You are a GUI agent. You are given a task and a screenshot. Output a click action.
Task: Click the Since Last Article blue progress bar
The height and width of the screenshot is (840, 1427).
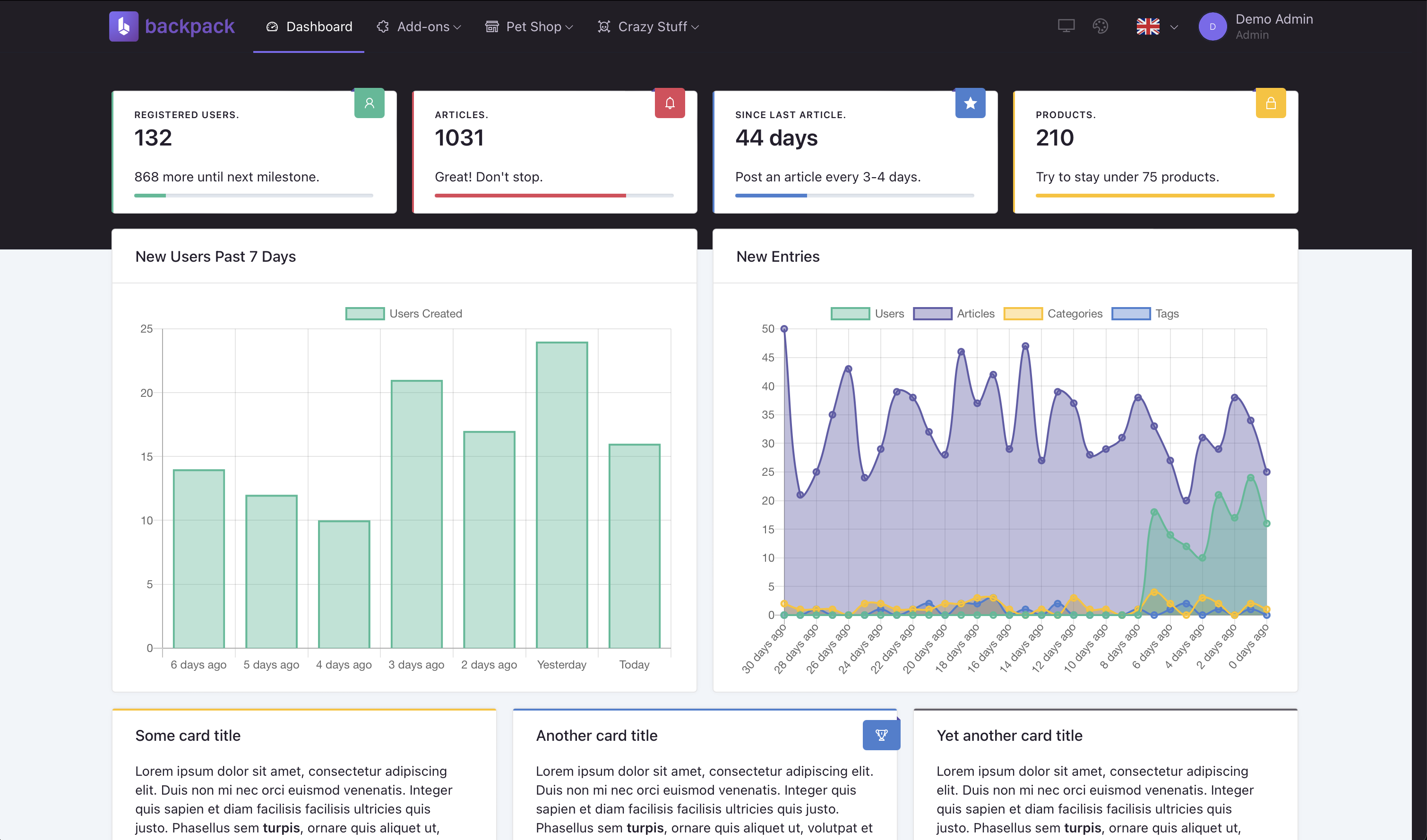click(x=854, y=195)
